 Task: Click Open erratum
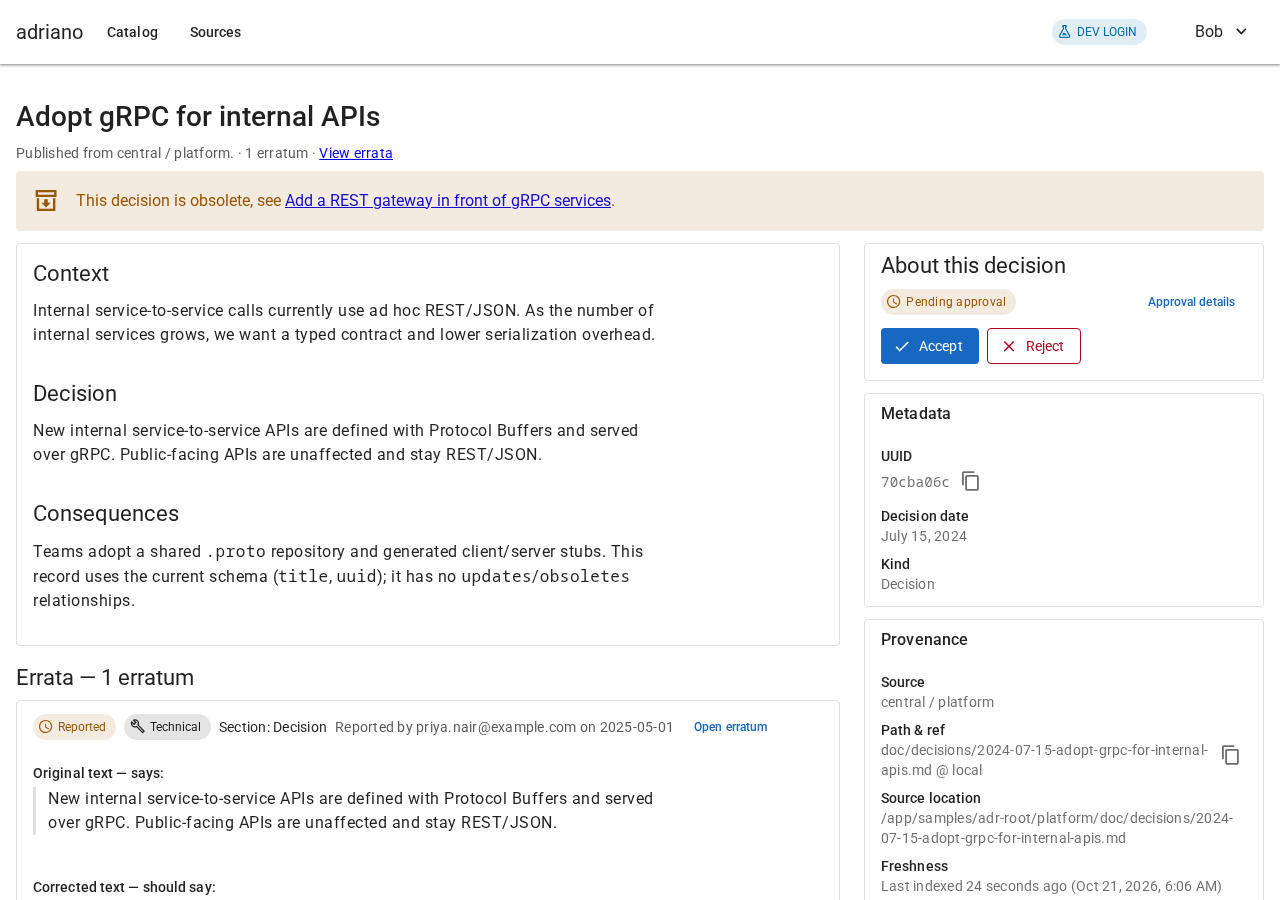click(x=731, y=727)
